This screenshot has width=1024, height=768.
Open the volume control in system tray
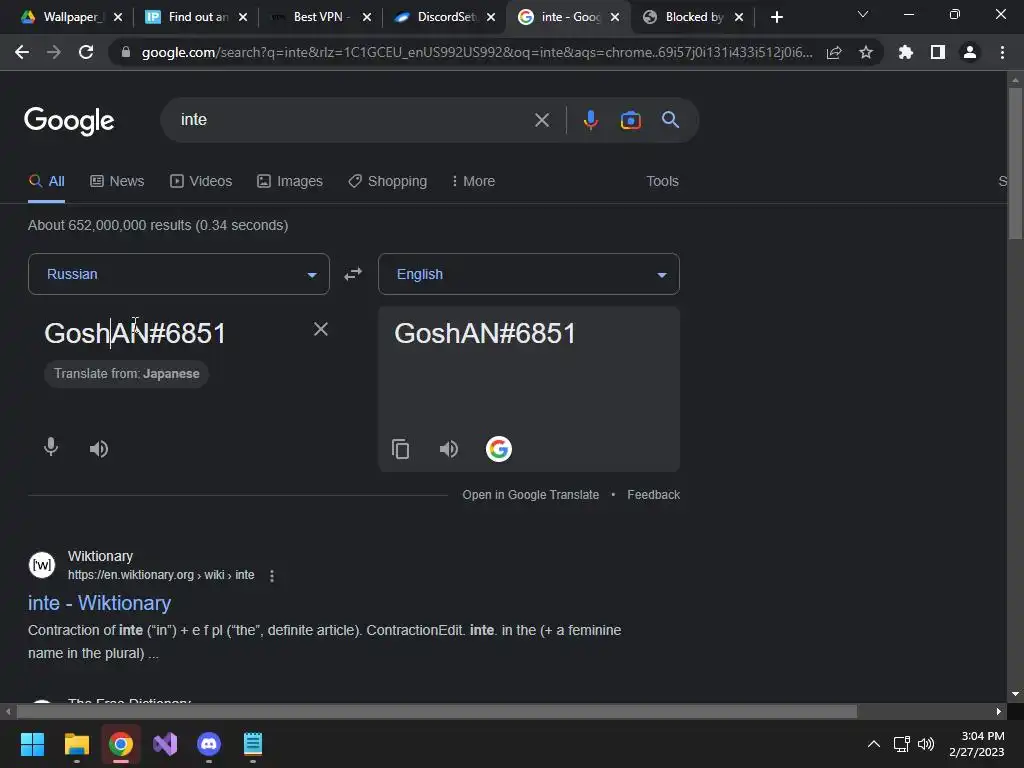coord(925,744)
